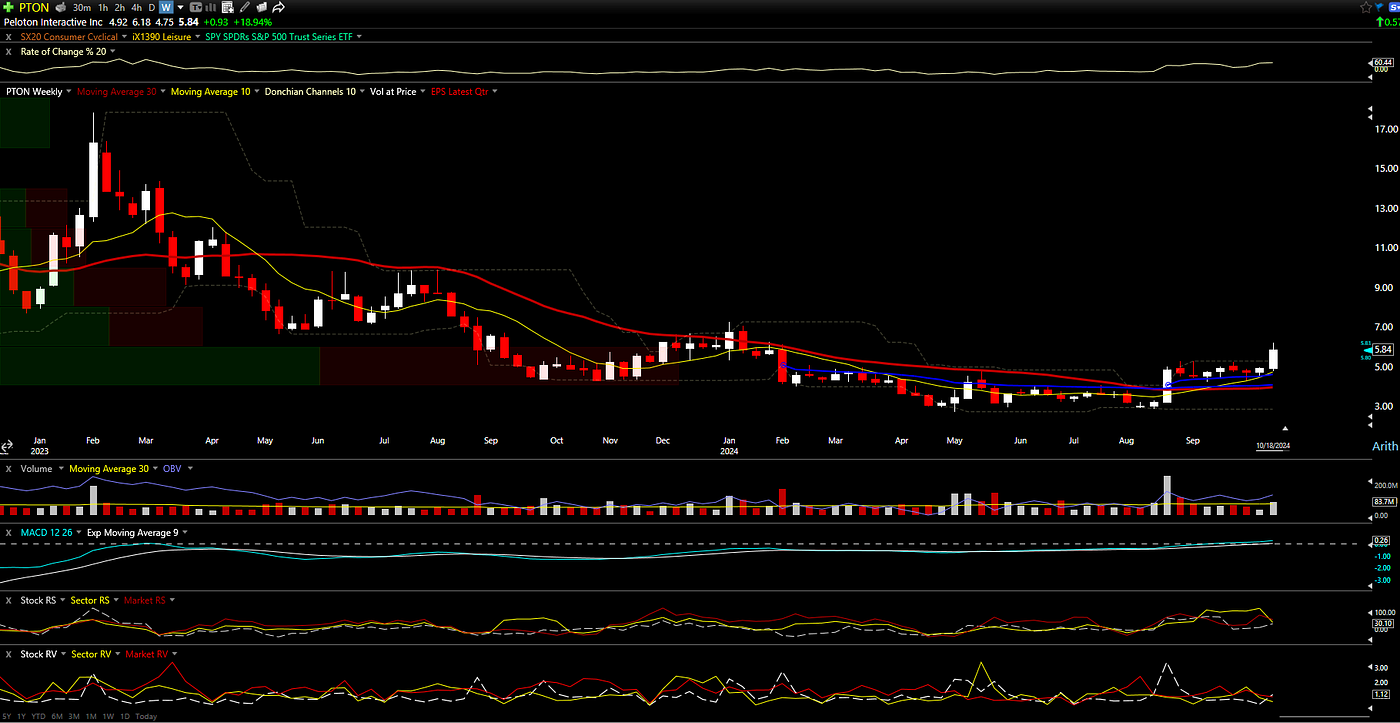Image resolution: width=1400 pixels, height=723 pixels.
Task: Set chart range to 3M
Action: pyautogui.click(x=74, y=716)
